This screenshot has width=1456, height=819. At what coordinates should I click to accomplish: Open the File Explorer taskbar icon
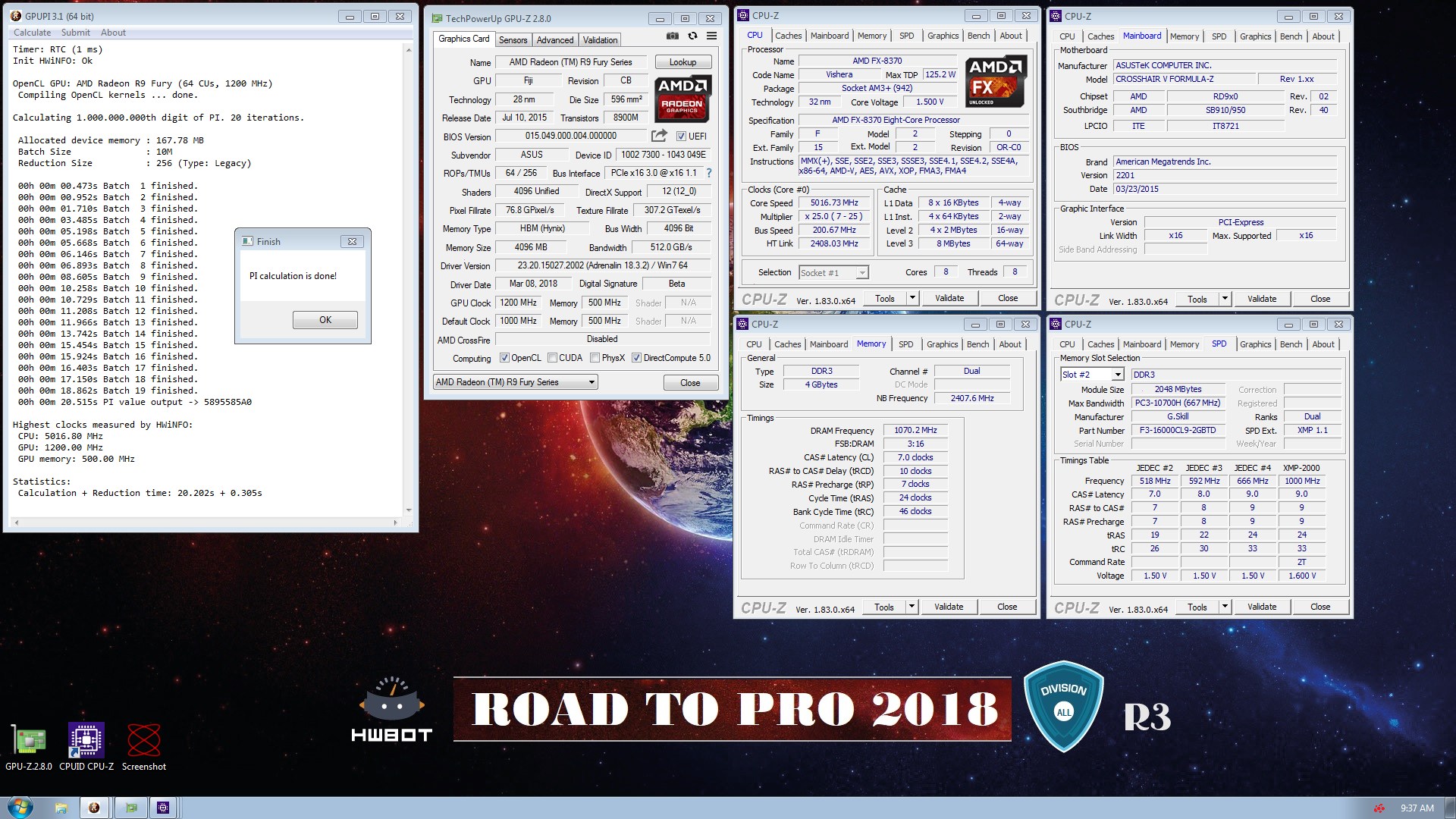point(61,808)
